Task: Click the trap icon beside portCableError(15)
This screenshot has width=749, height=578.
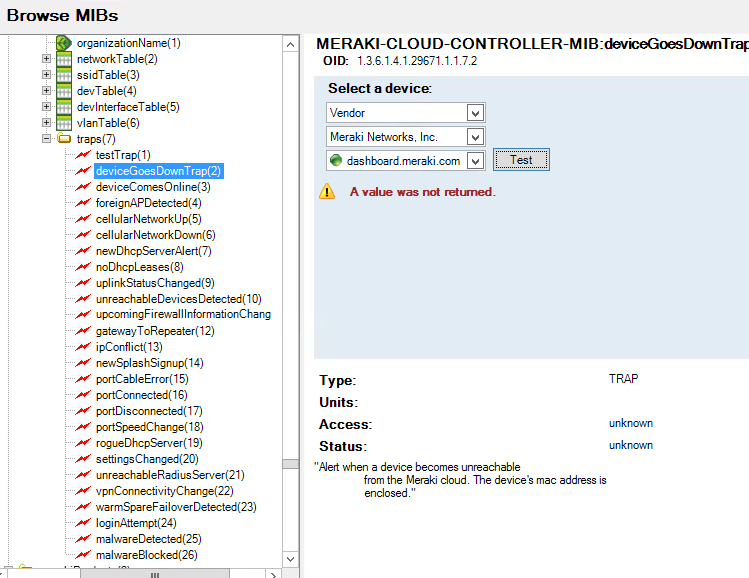Action: point(83,379)
